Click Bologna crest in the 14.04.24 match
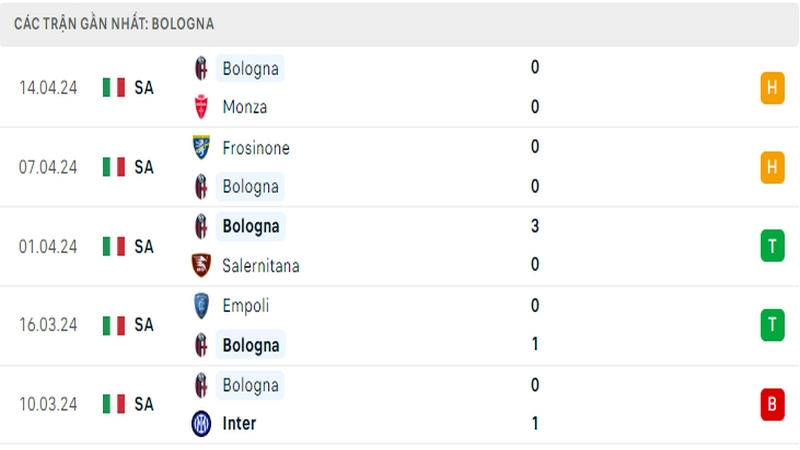The image size is (800, 450). coord(202,68)
